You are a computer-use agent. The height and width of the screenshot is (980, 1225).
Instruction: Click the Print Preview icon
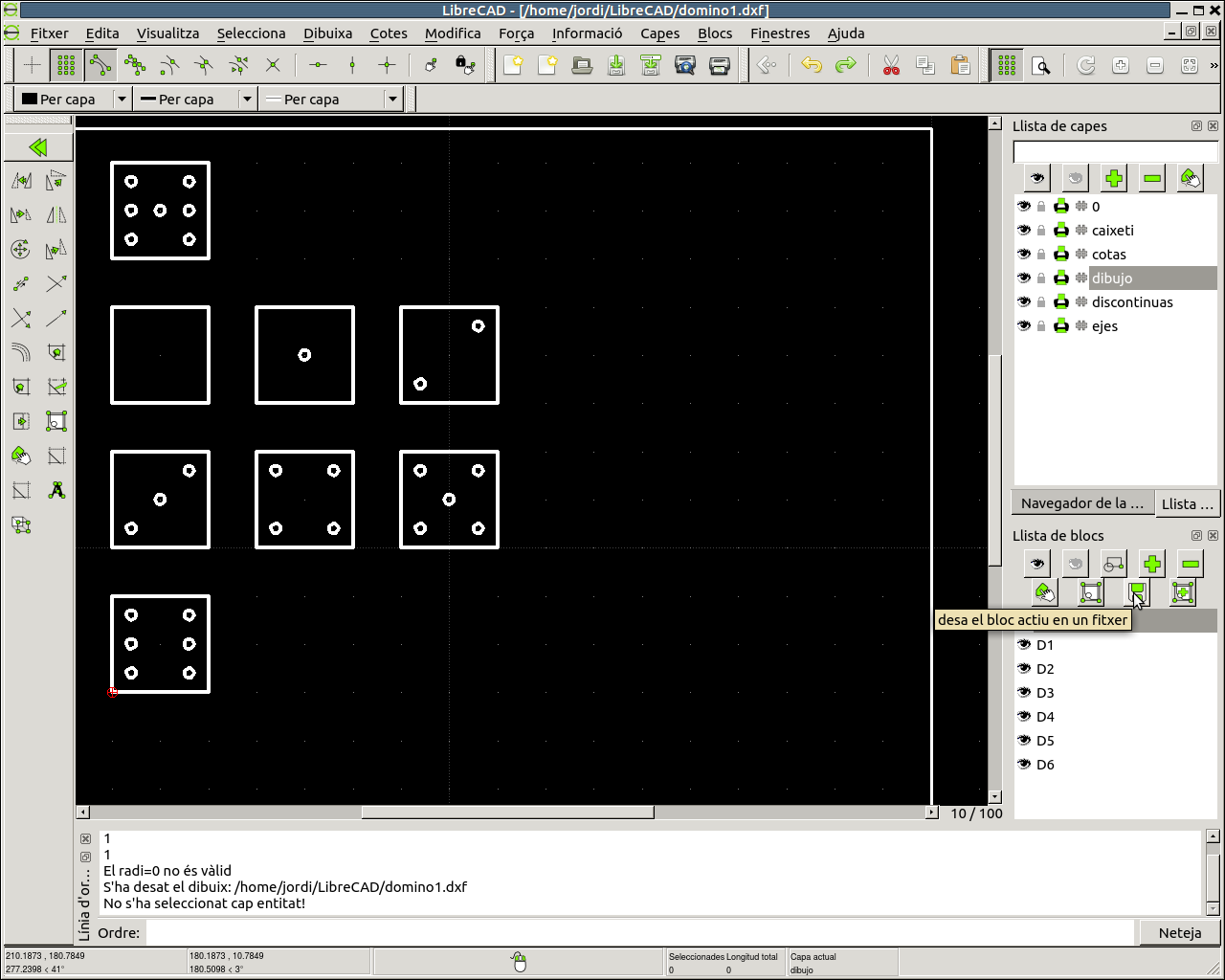[685, 65]
